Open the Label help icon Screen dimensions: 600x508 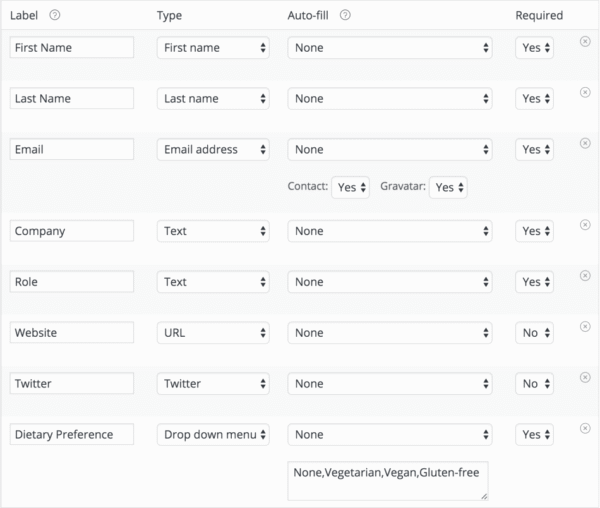(x=55, y=15)
